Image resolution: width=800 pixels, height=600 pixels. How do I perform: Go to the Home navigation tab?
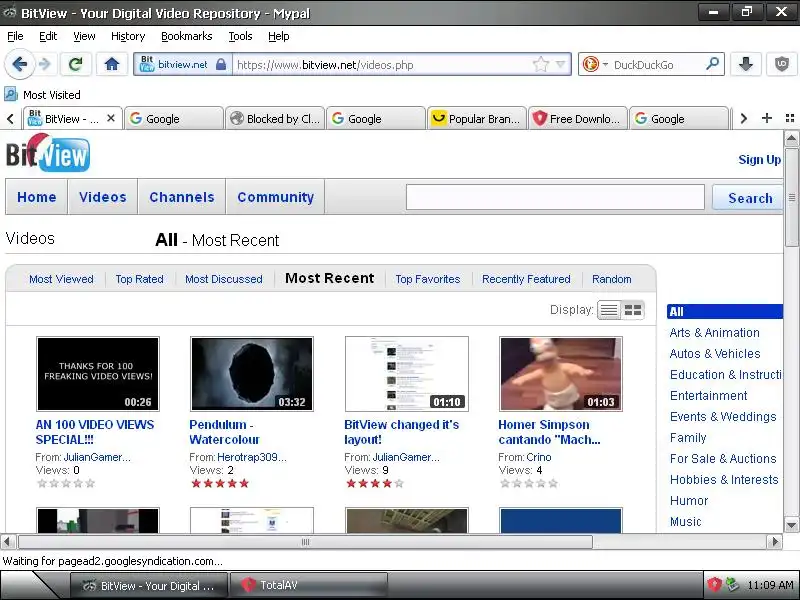tap(36, 197)
